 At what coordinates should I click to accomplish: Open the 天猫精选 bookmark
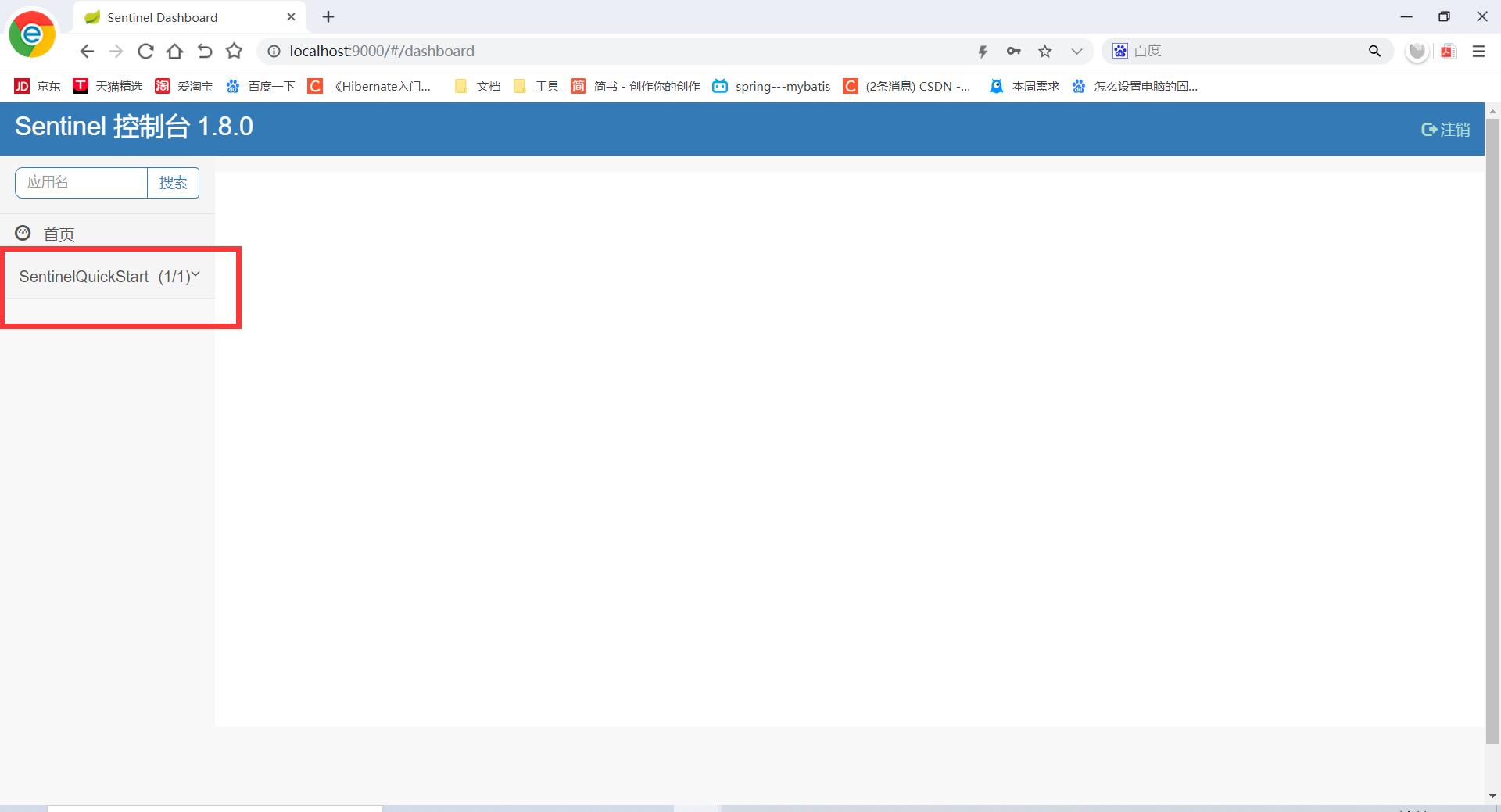(x=108, y=86)
